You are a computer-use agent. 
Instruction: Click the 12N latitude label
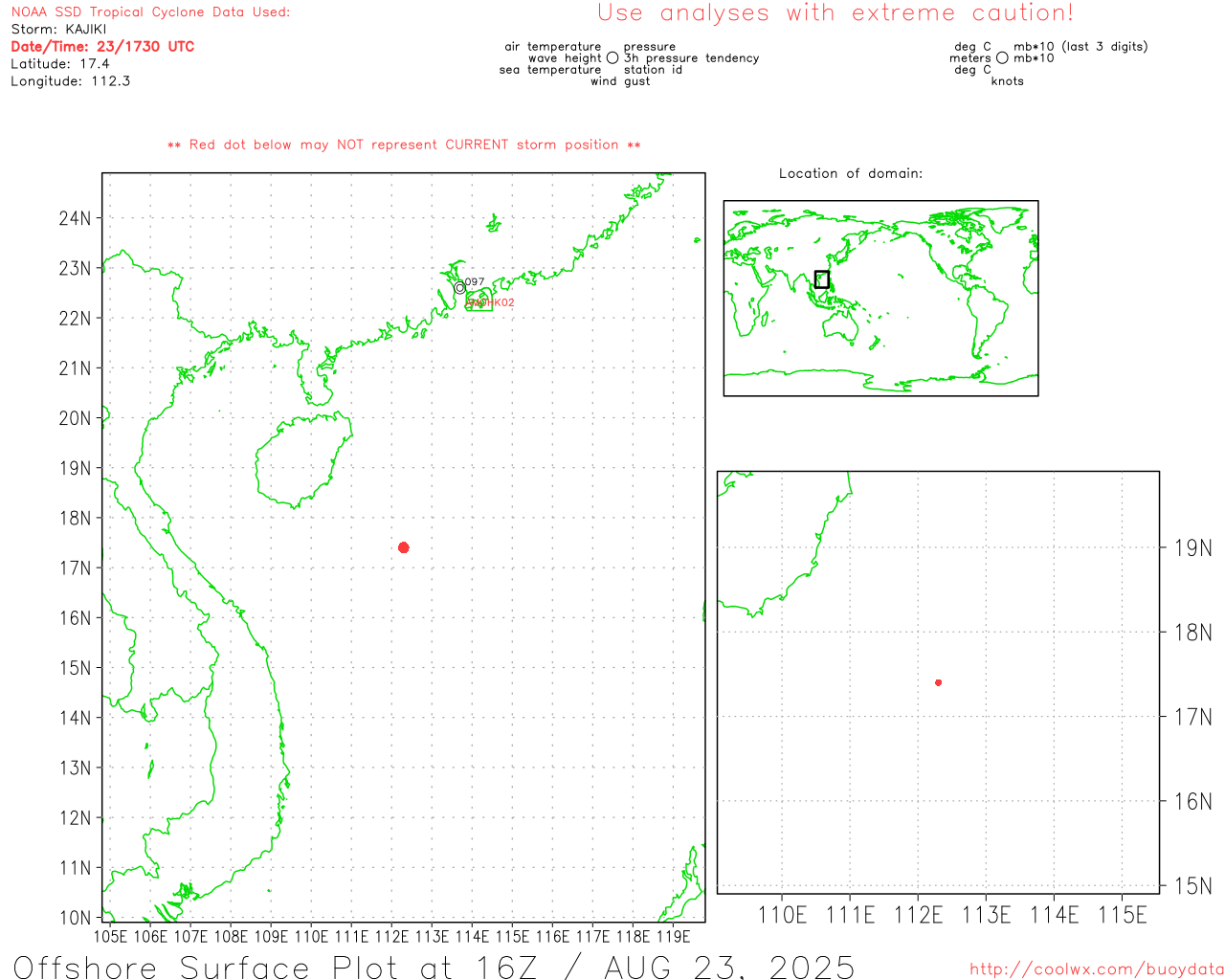[x=75, y=817]
